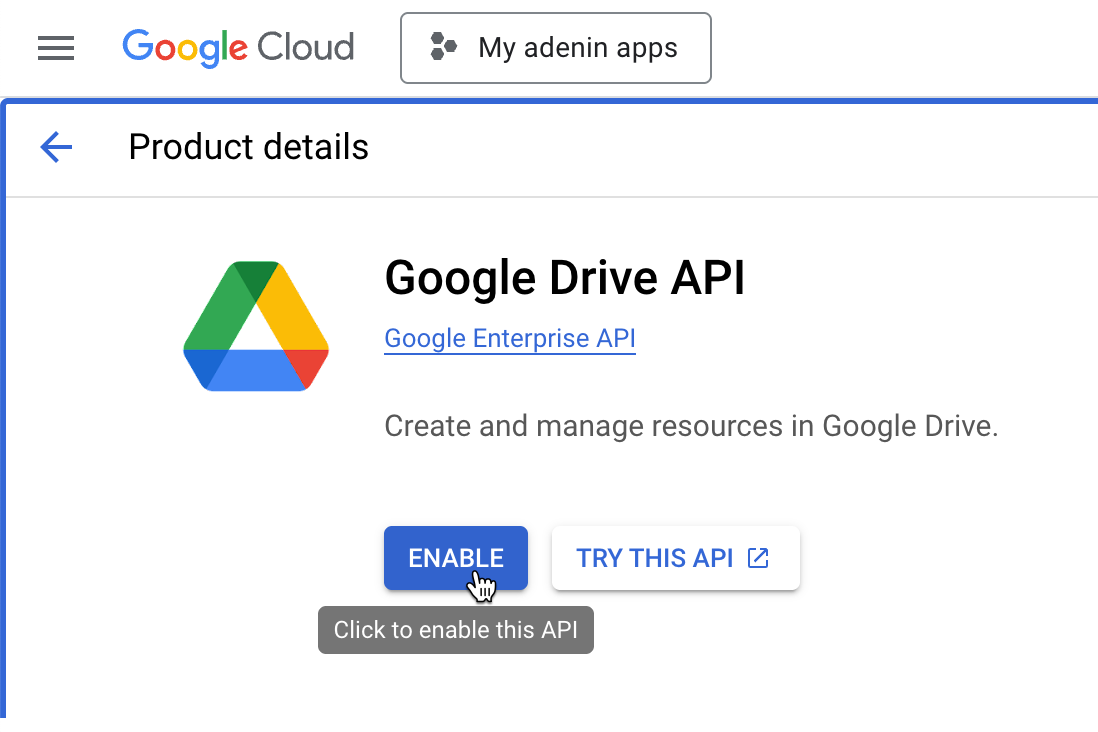Click the hexagon project icon in project picker

[x=443, y=47]
